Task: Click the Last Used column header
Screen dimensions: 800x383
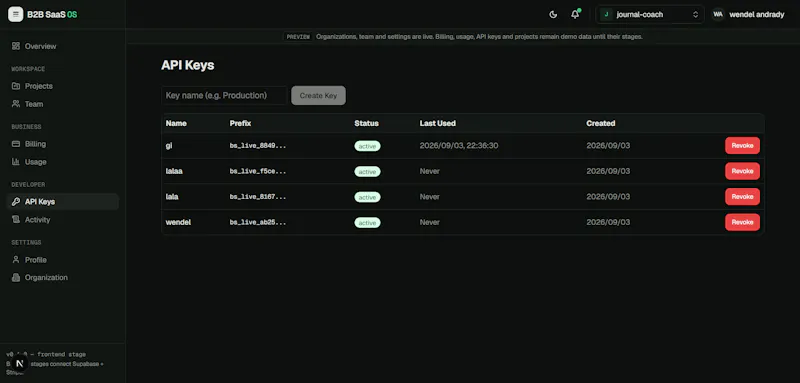Action: coord(437,123)
